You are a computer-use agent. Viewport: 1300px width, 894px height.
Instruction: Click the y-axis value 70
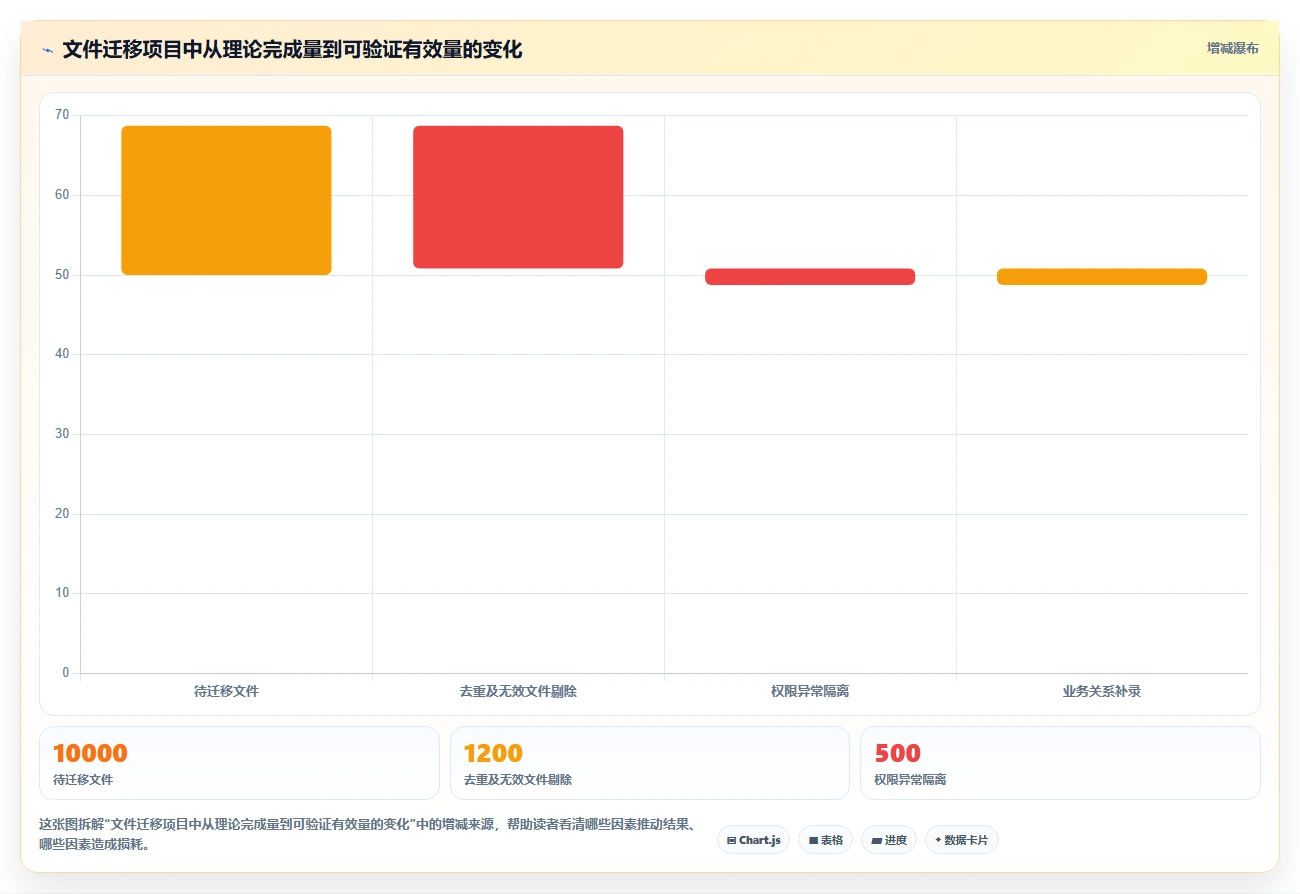click(62, 115)
